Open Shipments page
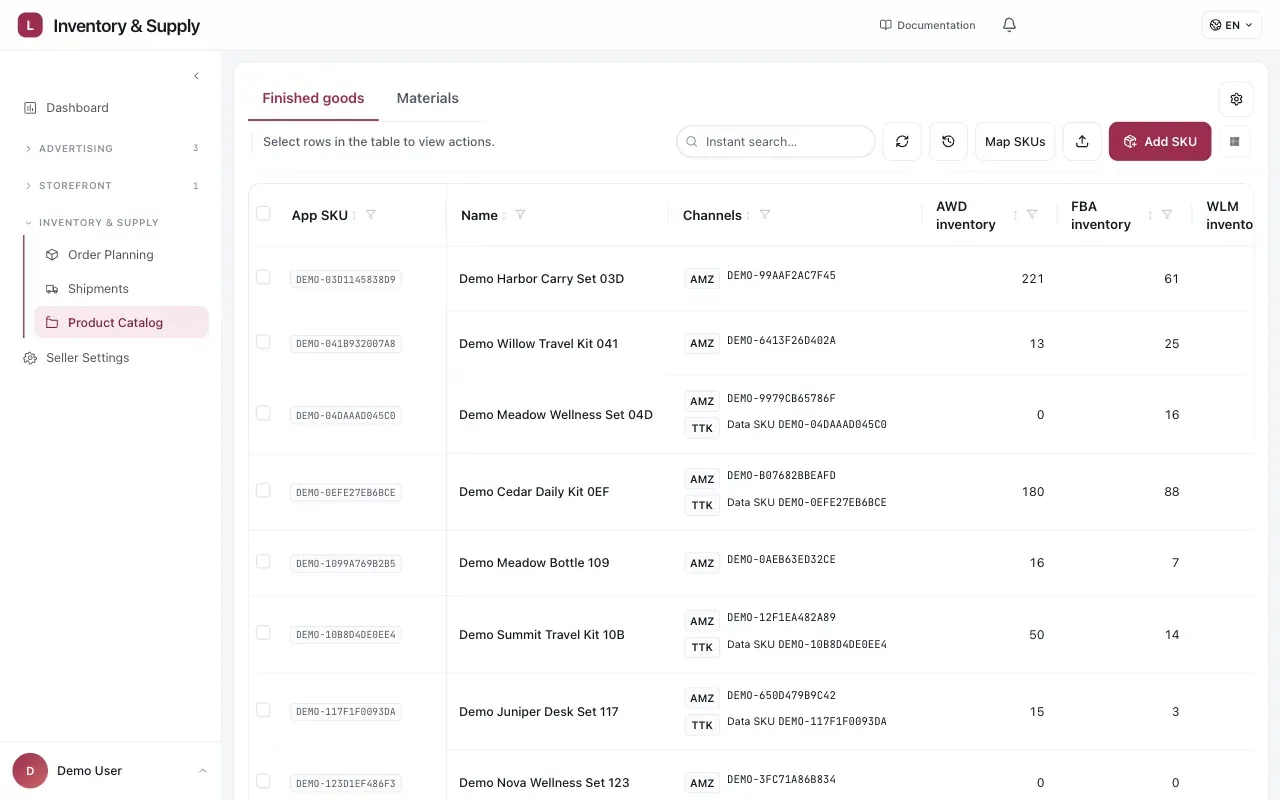 coord(98,289)
